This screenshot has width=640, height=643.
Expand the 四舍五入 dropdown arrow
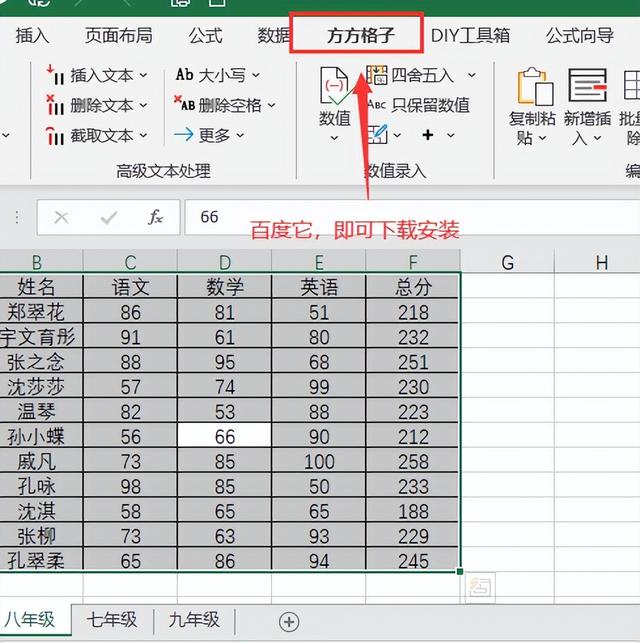[472, 75]
